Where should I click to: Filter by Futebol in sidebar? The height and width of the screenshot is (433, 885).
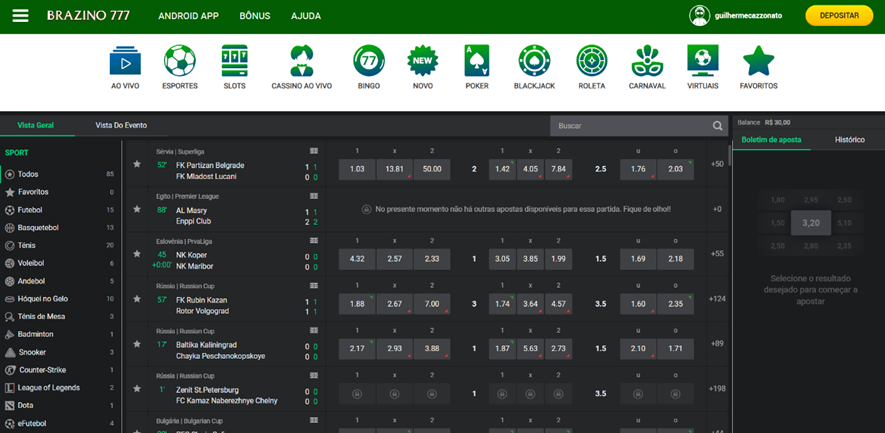pyautogui.click(x=59, y=210)
